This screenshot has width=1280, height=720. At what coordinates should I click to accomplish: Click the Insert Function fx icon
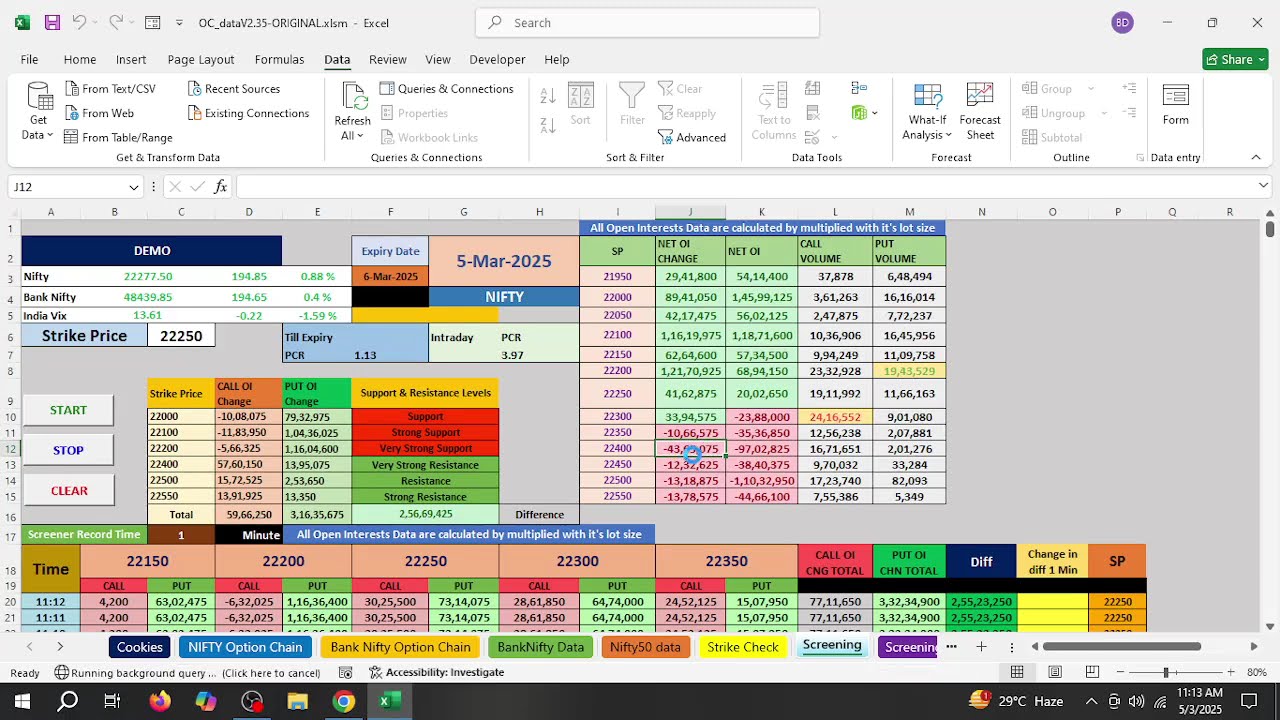click(x=221, y=187)
